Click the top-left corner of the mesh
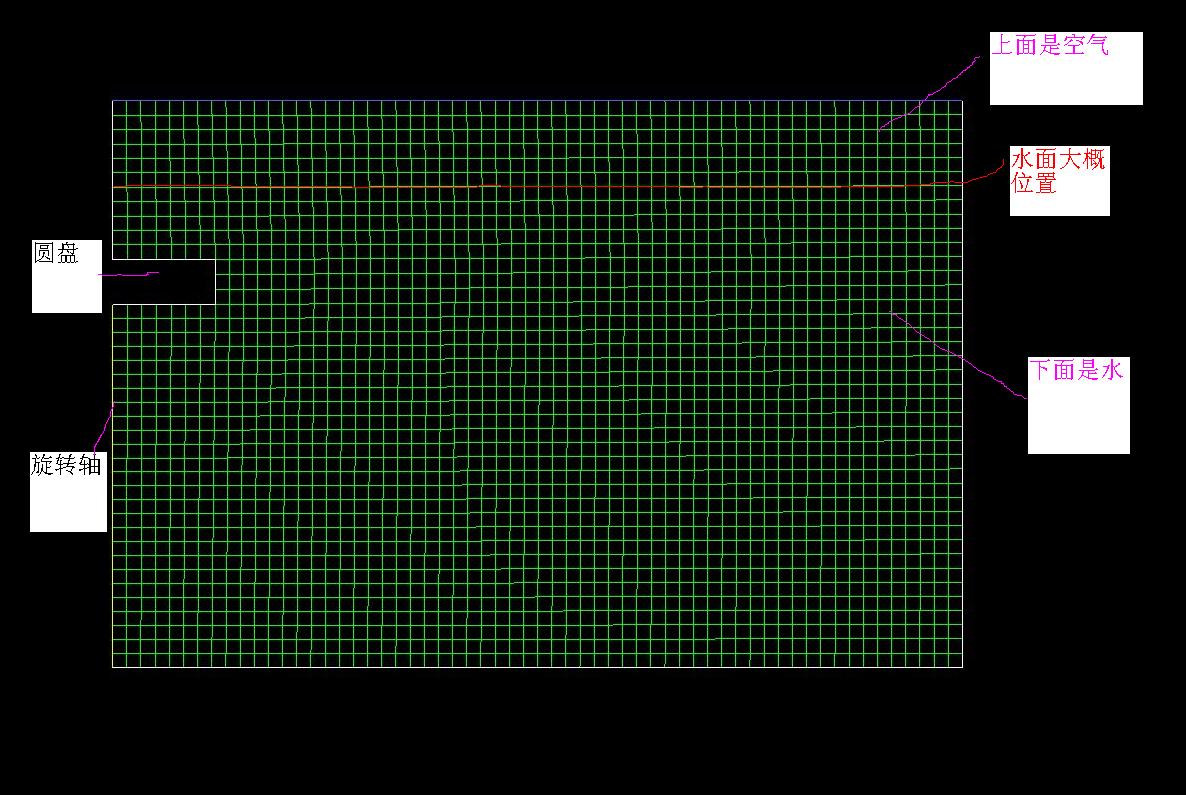This screenshot has width=1186, height=795. pyautogui.click(x=112, y=100)
